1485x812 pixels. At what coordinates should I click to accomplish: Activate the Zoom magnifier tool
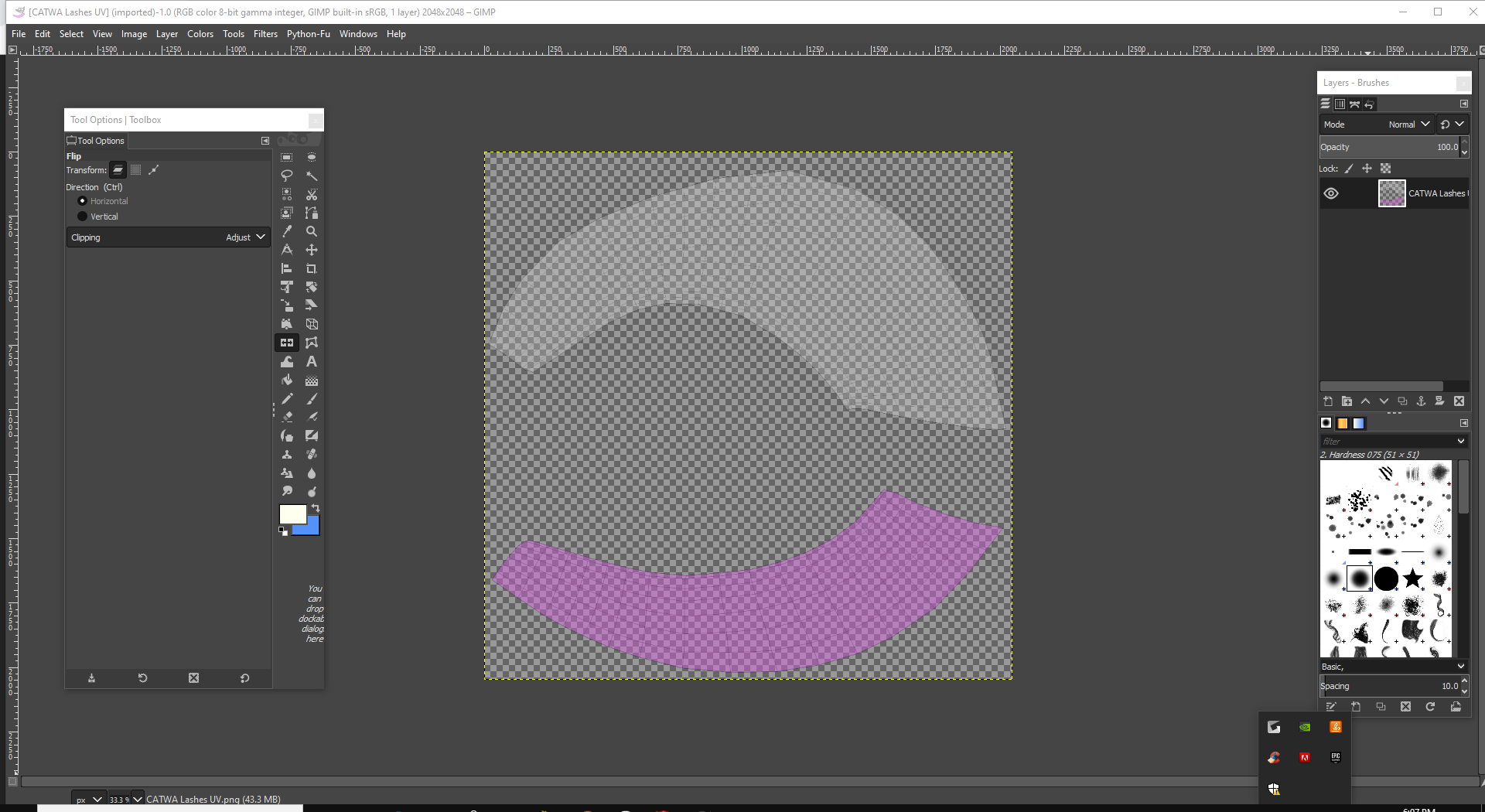tap(312, 231)
